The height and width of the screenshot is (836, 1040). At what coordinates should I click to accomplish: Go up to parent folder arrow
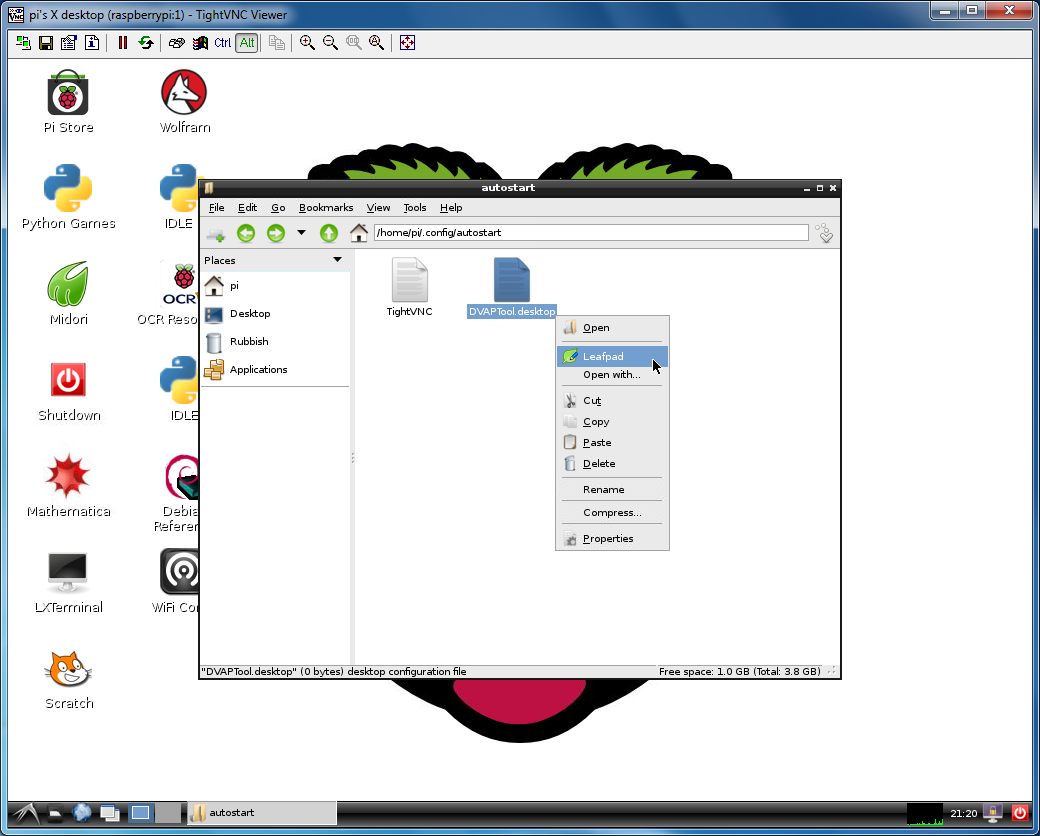(x=329, y=233)
